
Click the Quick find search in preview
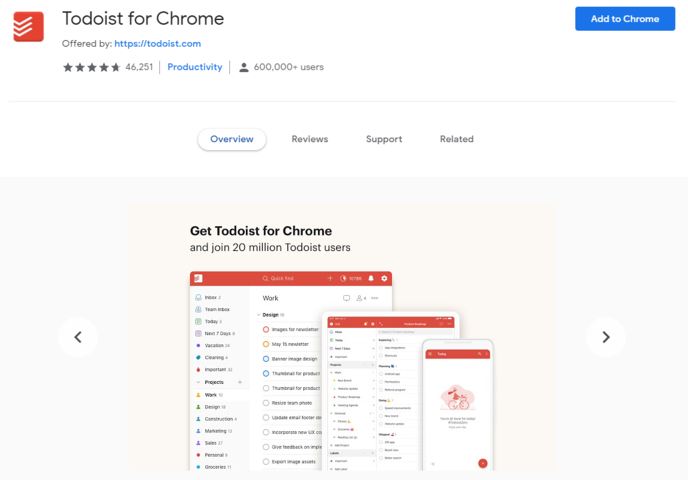pos(278,279)
